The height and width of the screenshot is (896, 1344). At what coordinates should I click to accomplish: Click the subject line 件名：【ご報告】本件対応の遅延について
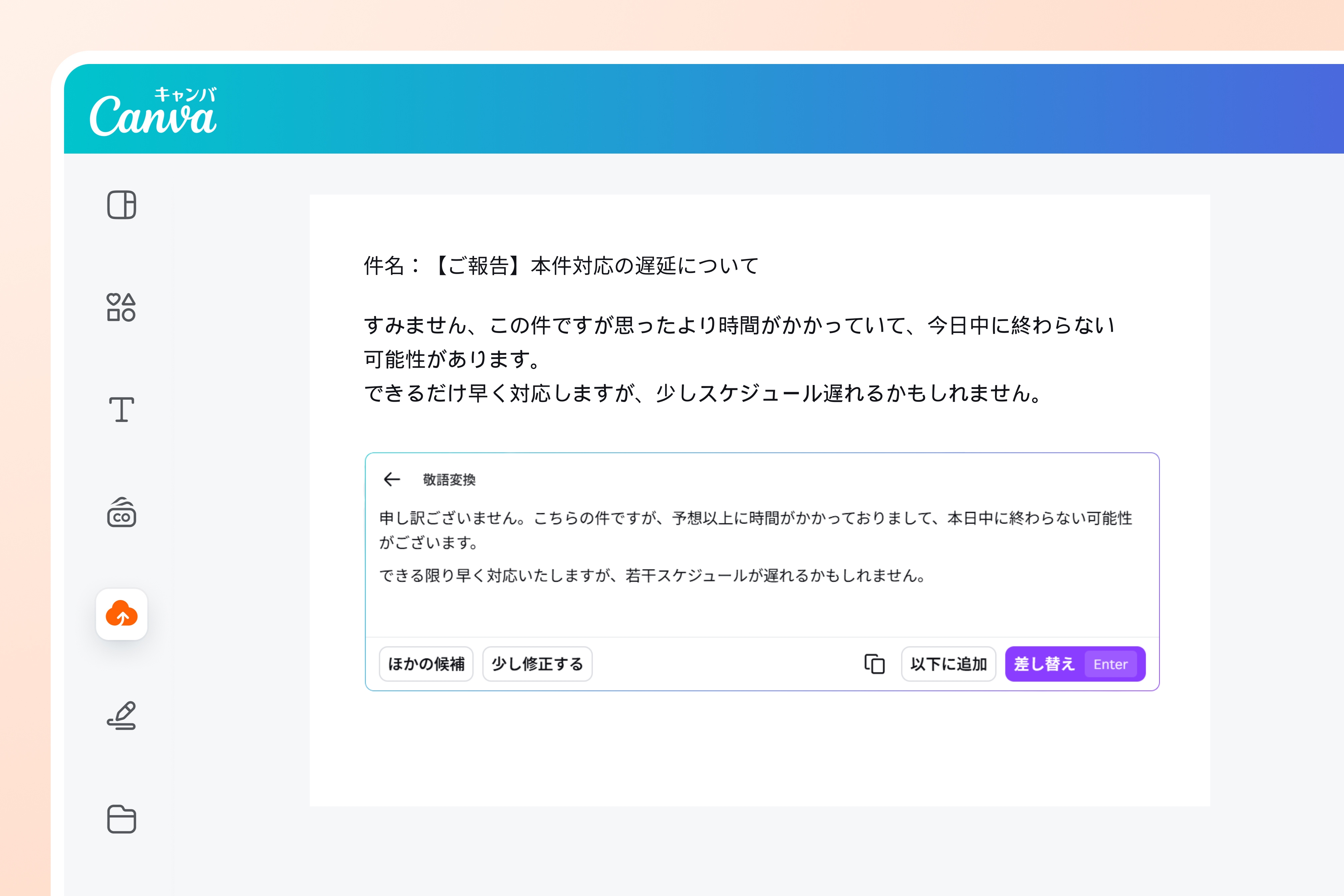point(562,266)
